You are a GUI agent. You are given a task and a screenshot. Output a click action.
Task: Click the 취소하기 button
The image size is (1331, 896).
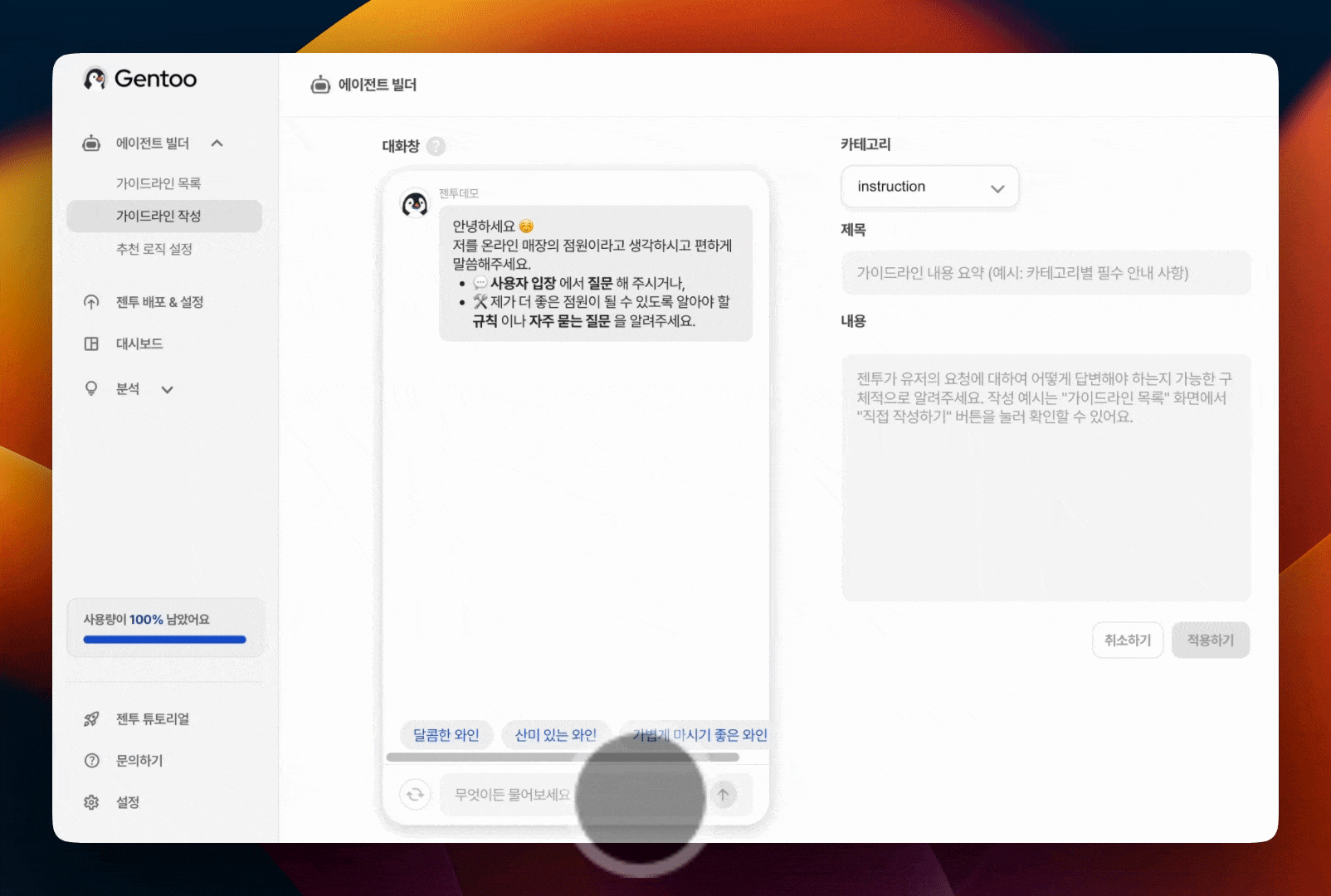tap(1127, 640)
